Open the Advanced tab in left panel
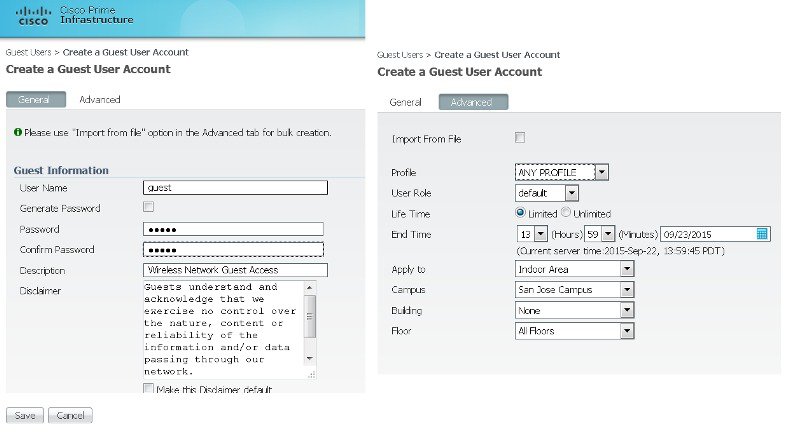Viewport: 789px width, 432px height. click(100, 100)
